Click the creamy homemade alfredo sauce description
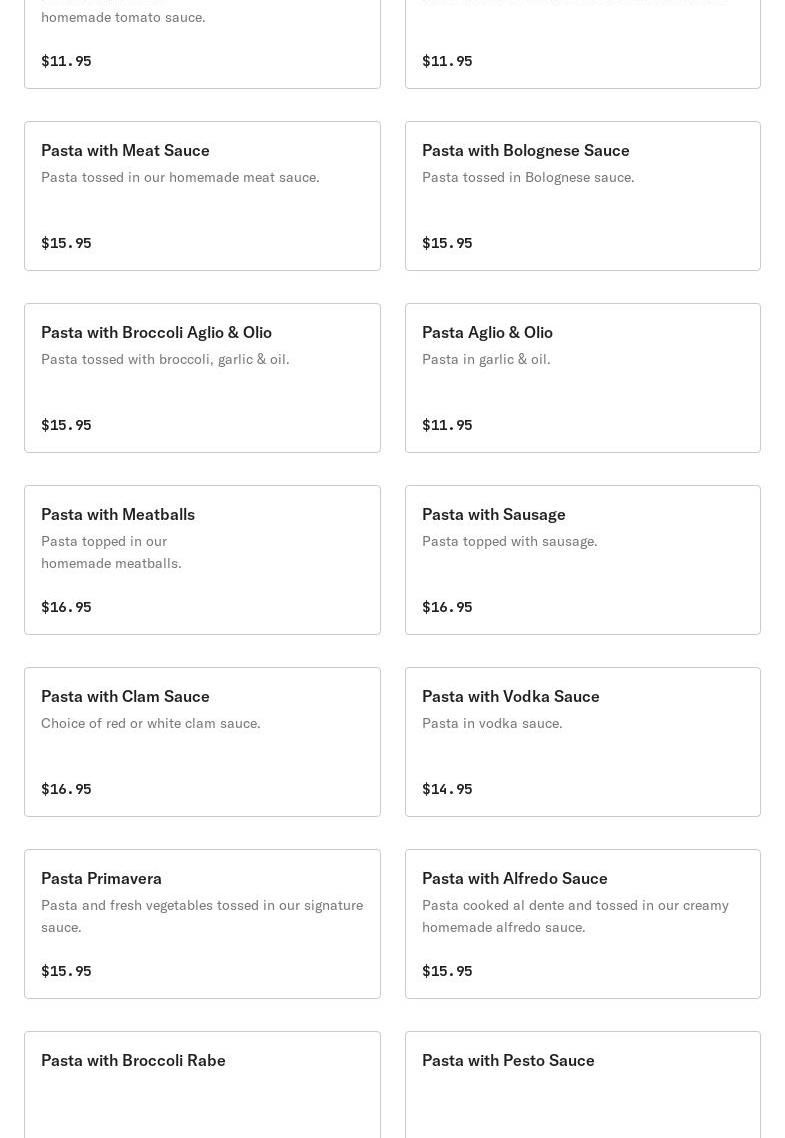This screenshot has height=1138, width=785. coord(575,915)
